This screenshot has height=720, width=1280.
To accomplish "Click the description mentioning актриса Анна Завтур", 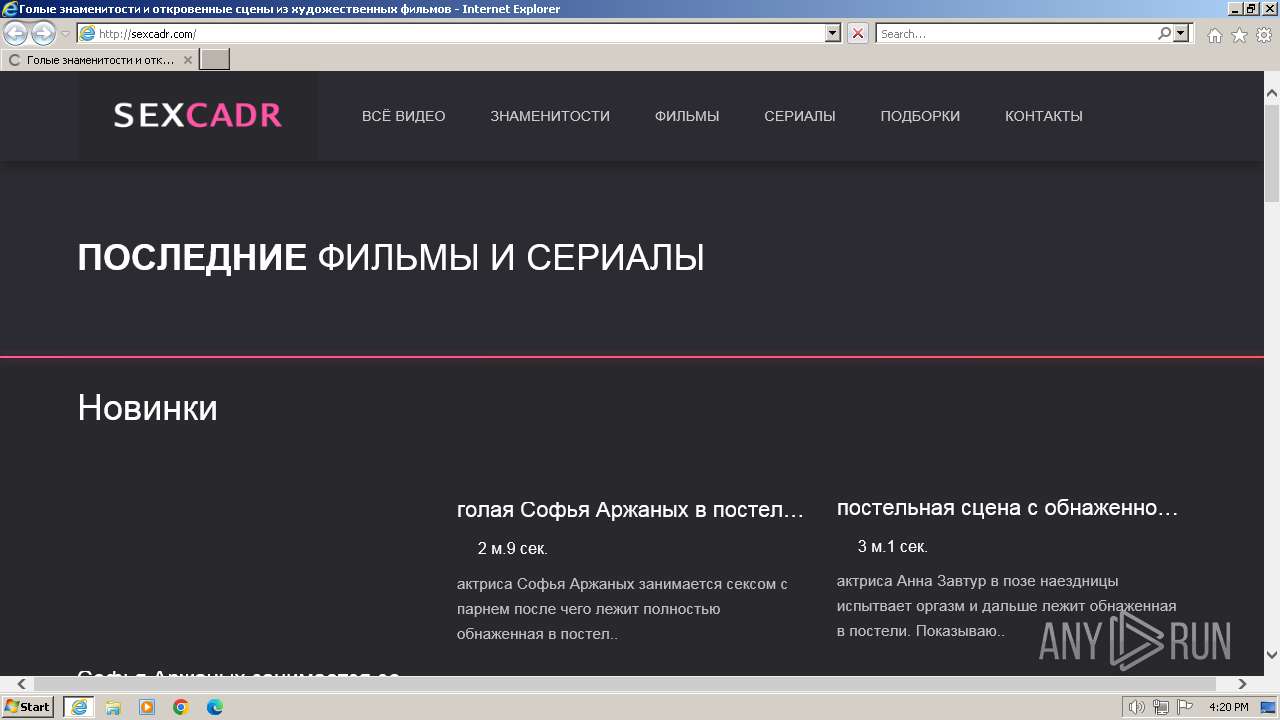I will pyautogui.click(x=1007, y=606).
